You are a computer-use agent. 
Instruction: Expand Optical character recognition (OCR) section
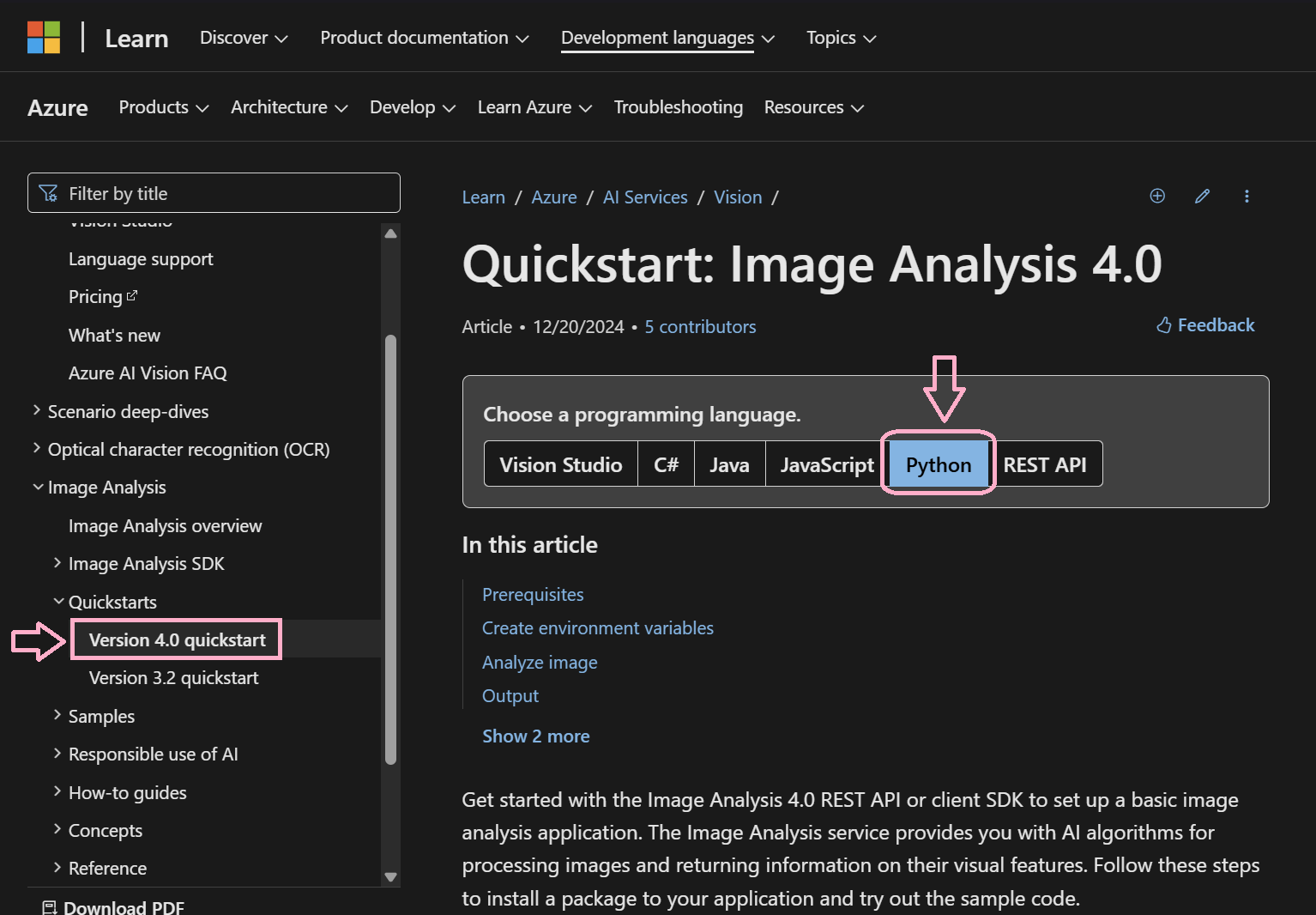(x=37, y=448)
